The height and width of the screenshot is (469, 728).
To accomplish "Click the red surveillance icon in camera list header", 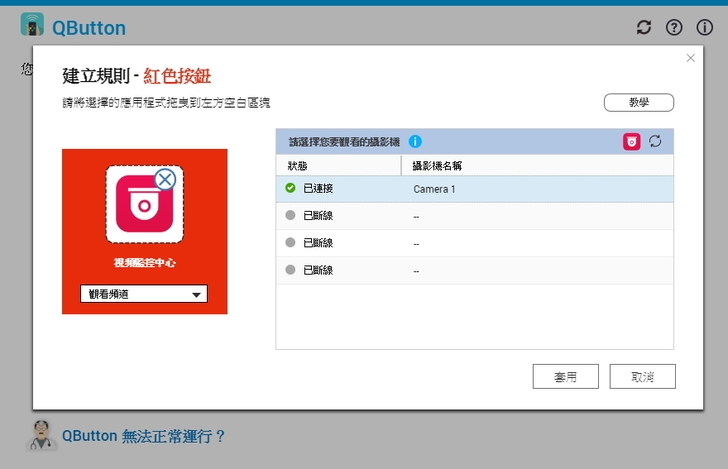I will [x=632, y=142].
